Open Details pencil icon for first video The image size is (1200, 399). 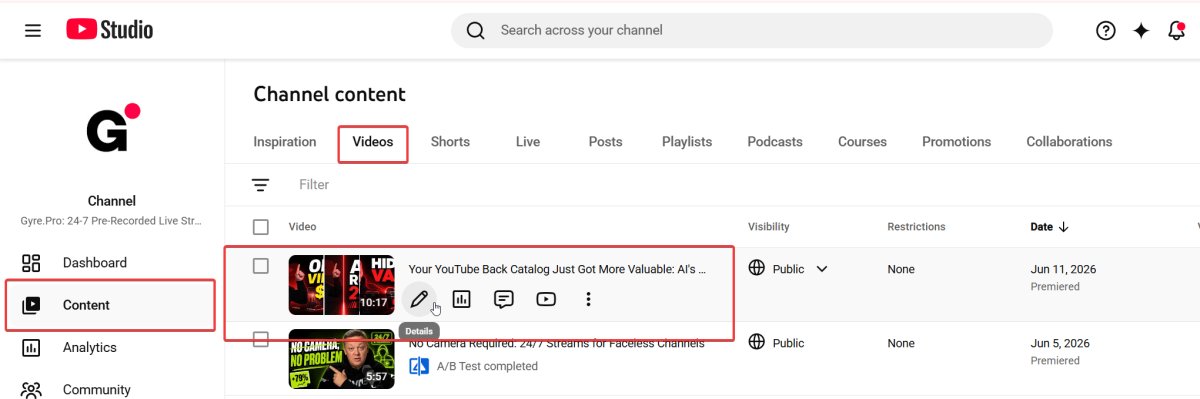point(419,299)
